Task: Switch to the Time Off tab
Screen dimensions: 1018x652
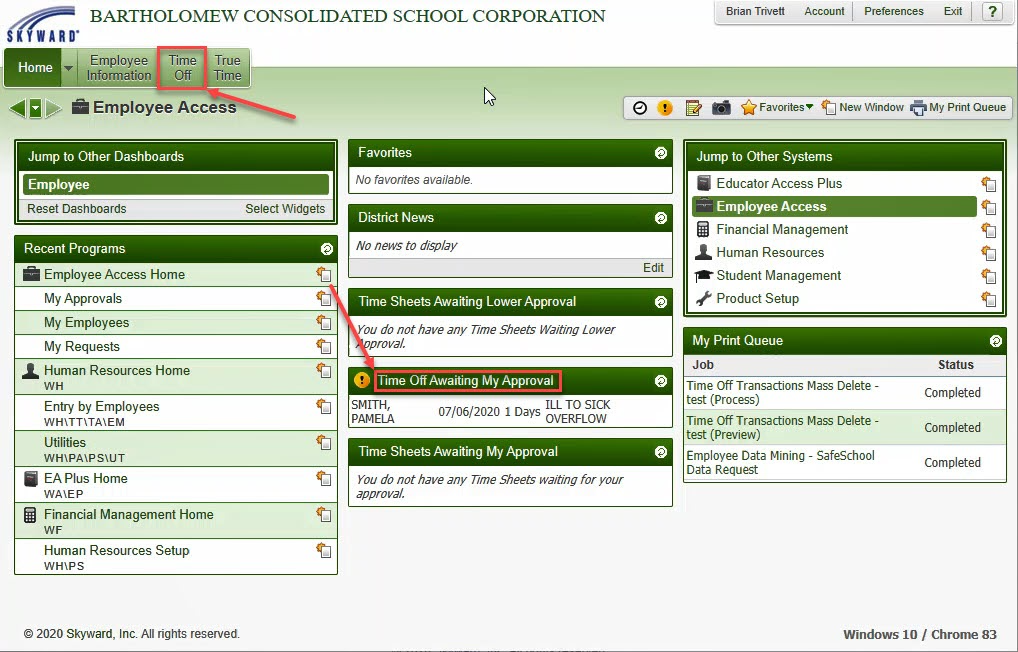Action: 181,67
